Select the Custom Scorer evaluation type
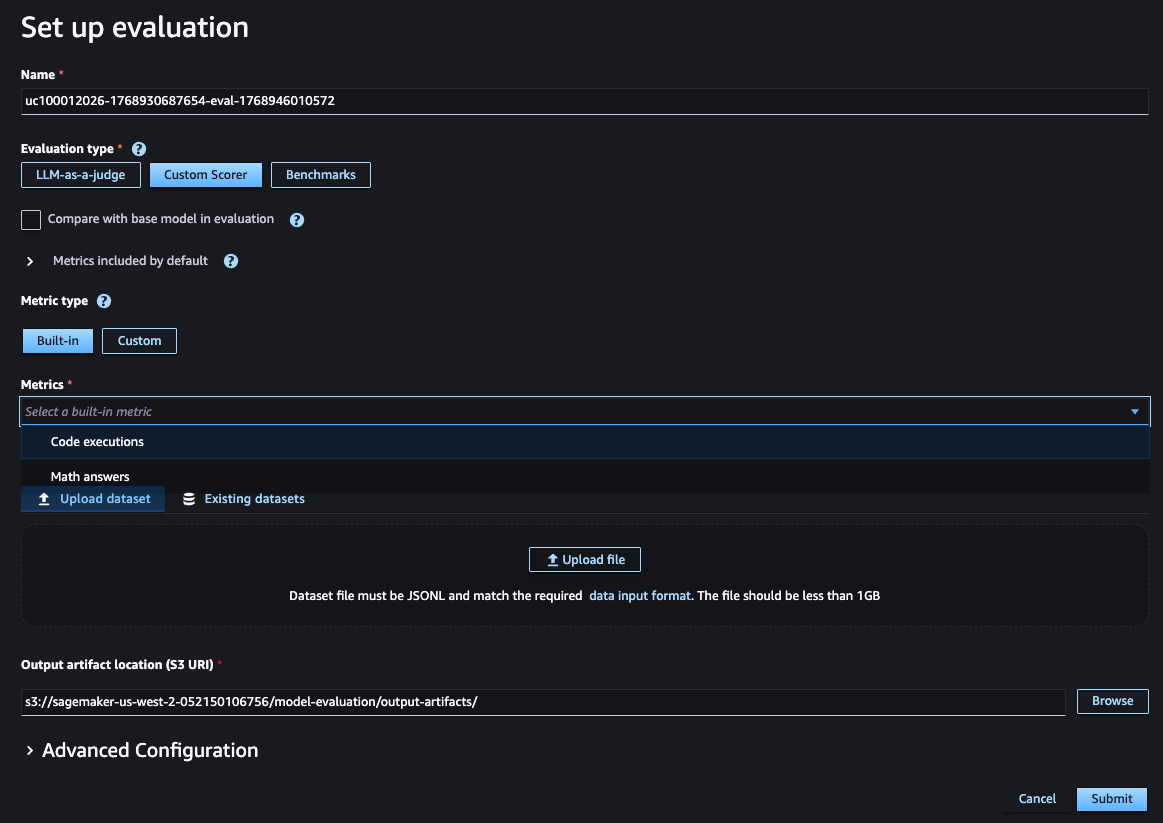 [x=205, y=175]
